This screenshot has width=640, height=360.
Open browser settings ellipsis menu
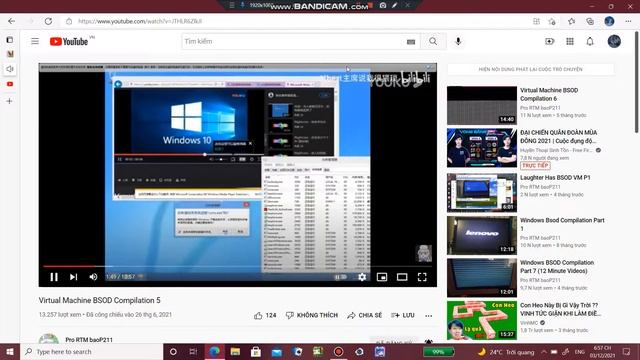coord(628,21)
